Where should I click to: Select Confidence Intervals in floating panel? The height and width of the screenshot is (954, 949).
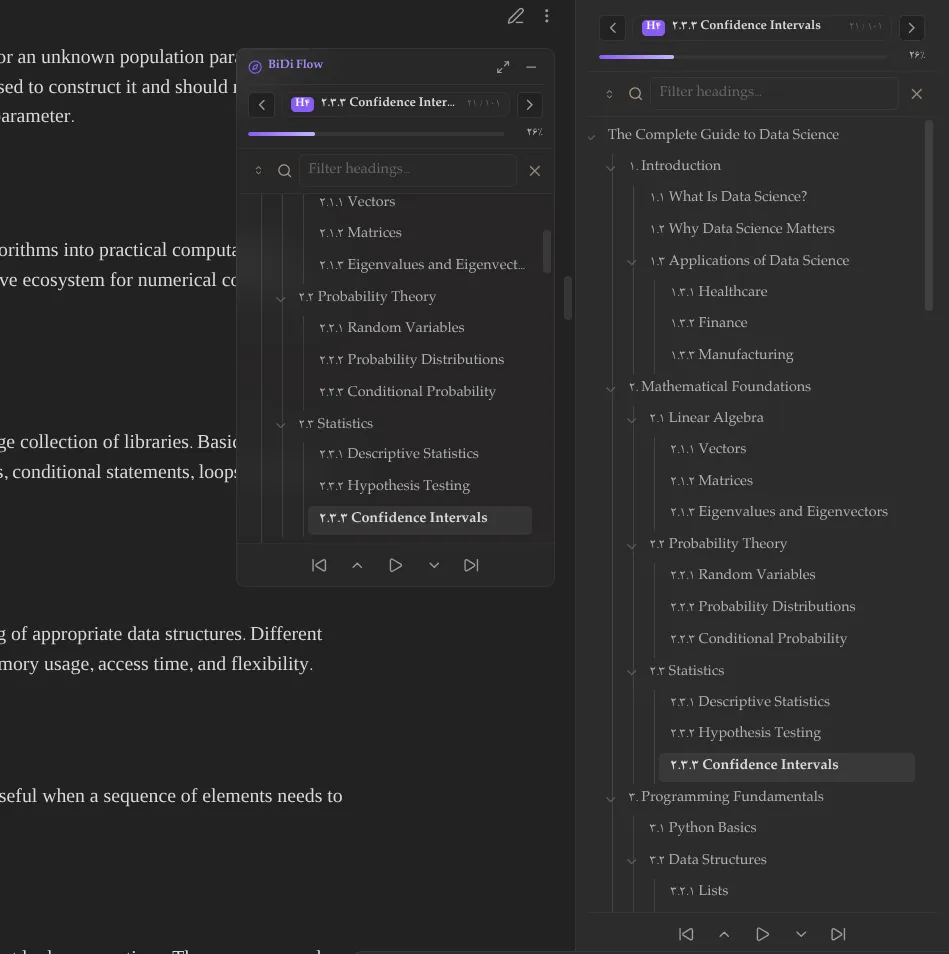coord(420,518)
